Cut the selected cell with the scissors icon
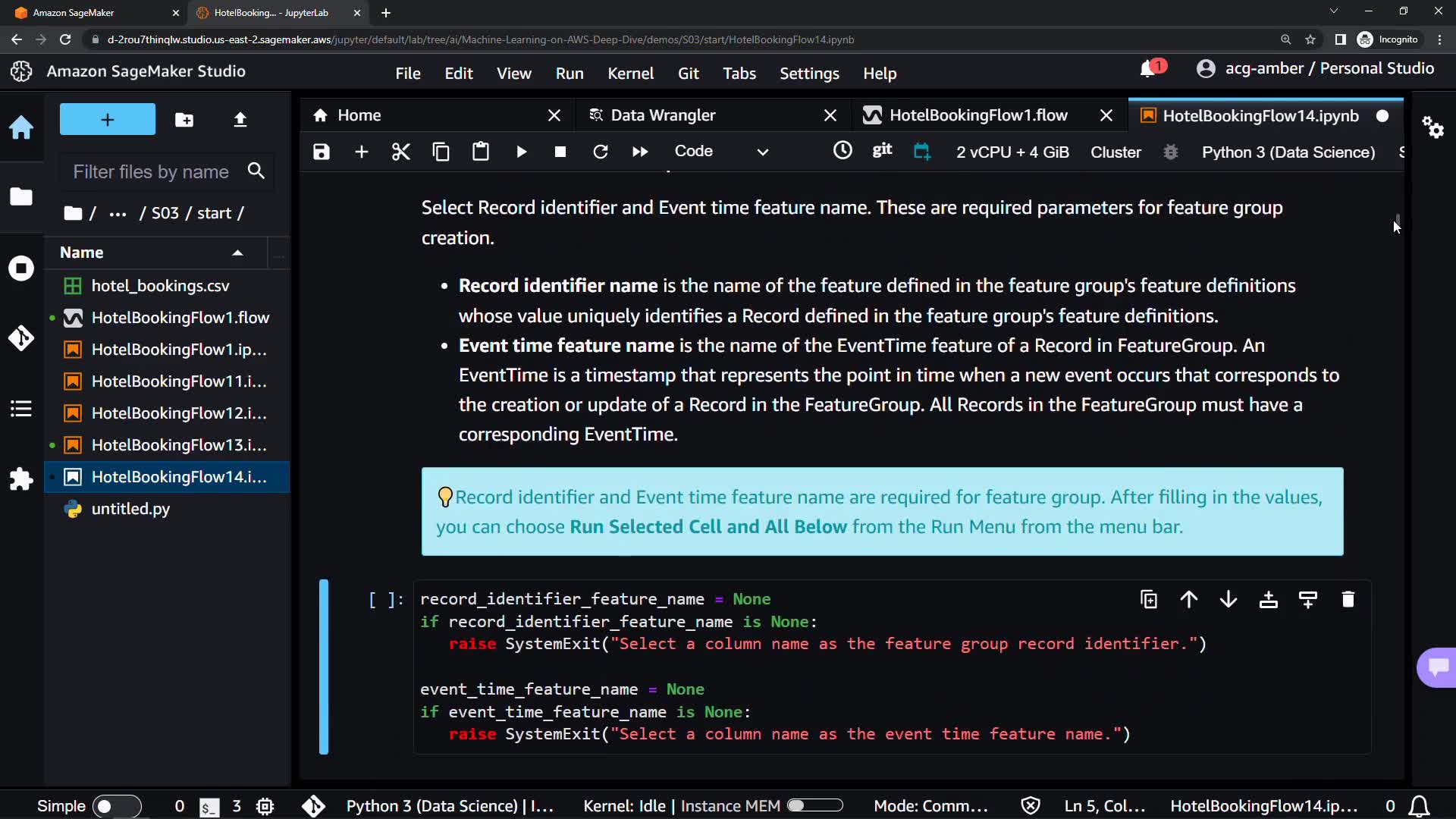 click(400, 152)
